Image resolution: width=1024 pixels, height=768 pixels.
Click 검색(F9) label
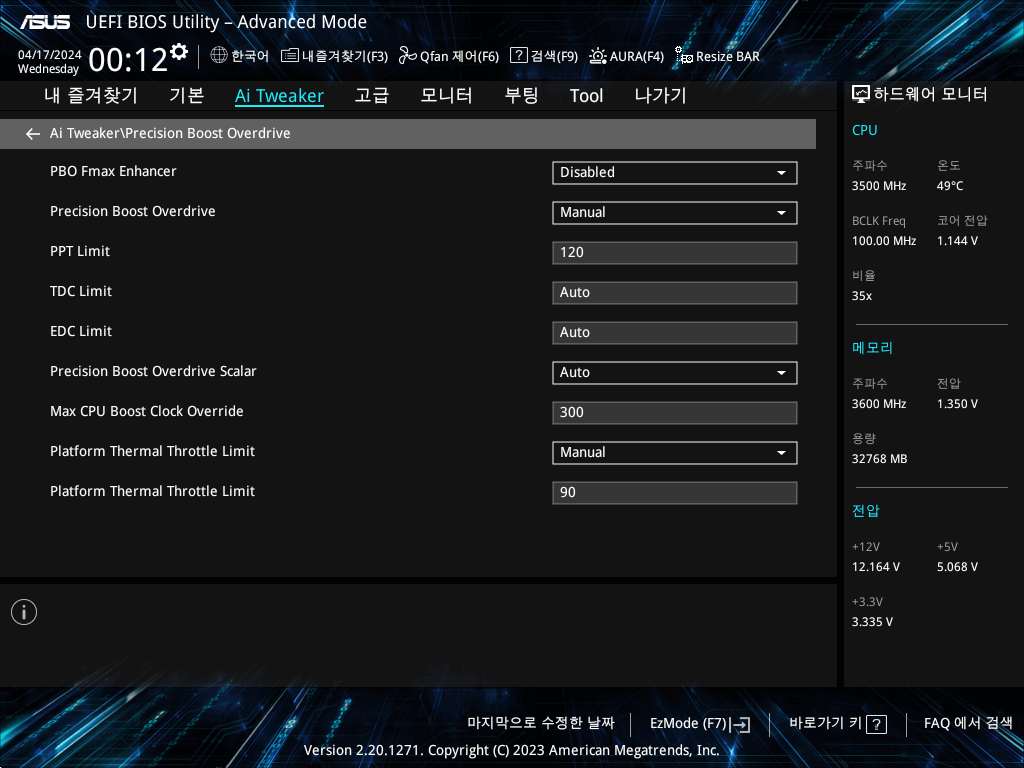coord(554,56)
